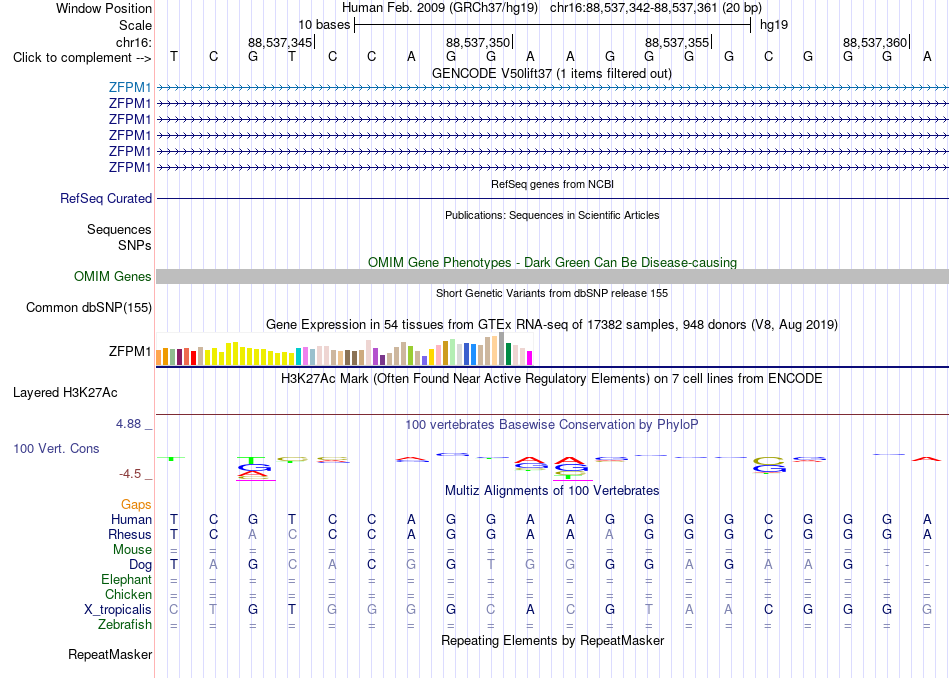950x678 pixels.
Task: Open 'Short Genetic Variants from dbSNP release 155' title
Action: point(552,293)
